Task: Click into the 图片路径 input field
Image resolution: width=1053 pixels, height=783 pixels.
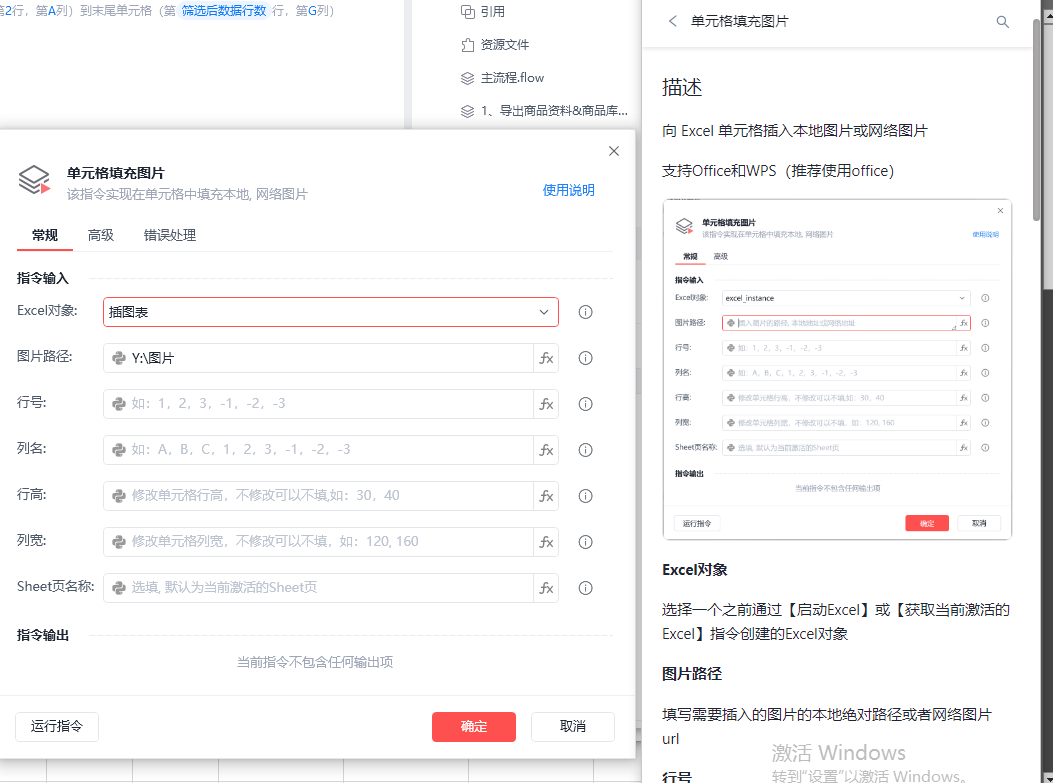Action: [x=318, y=358]
